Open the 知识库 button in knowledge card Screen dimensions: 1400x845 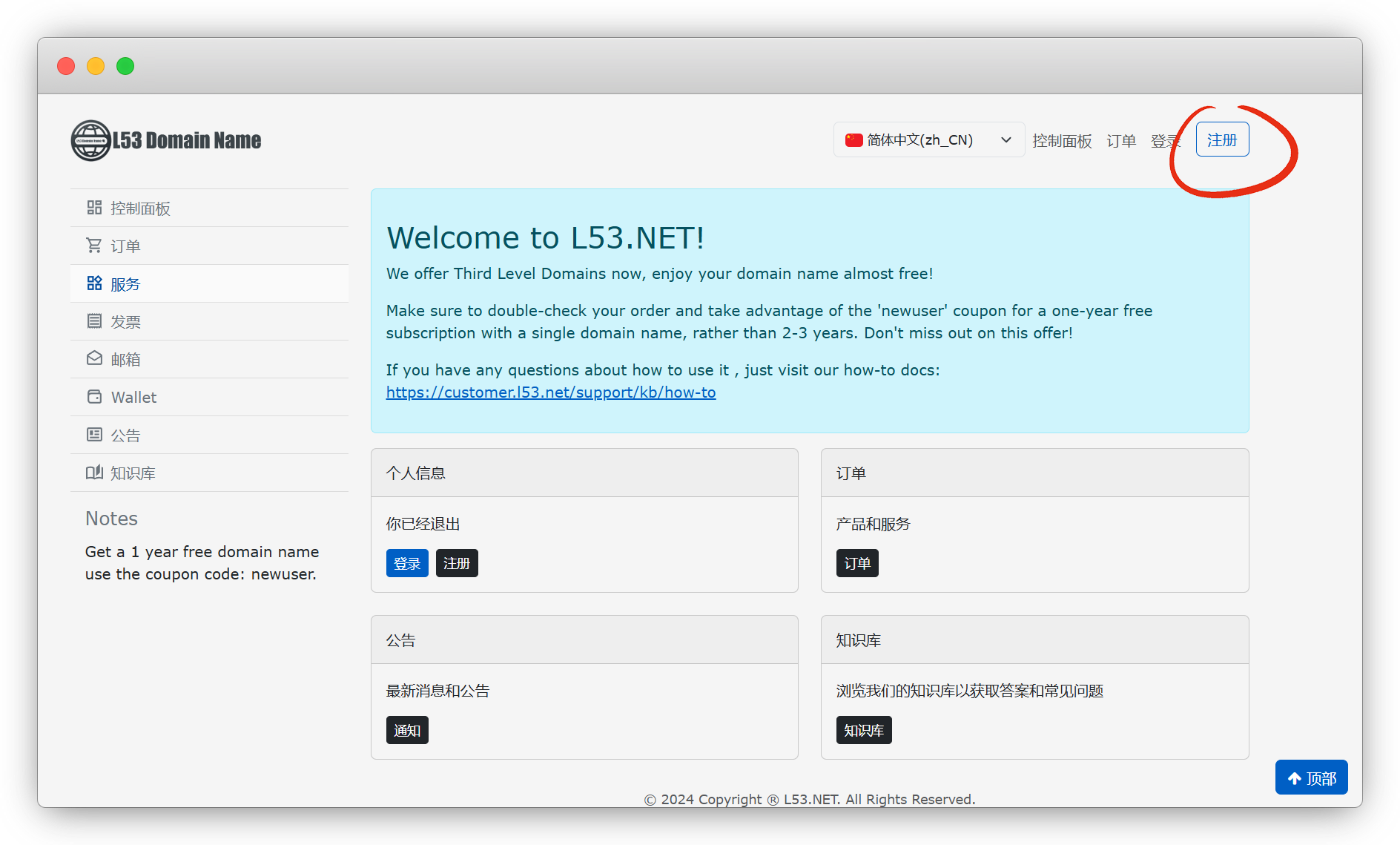click(864, 731)
